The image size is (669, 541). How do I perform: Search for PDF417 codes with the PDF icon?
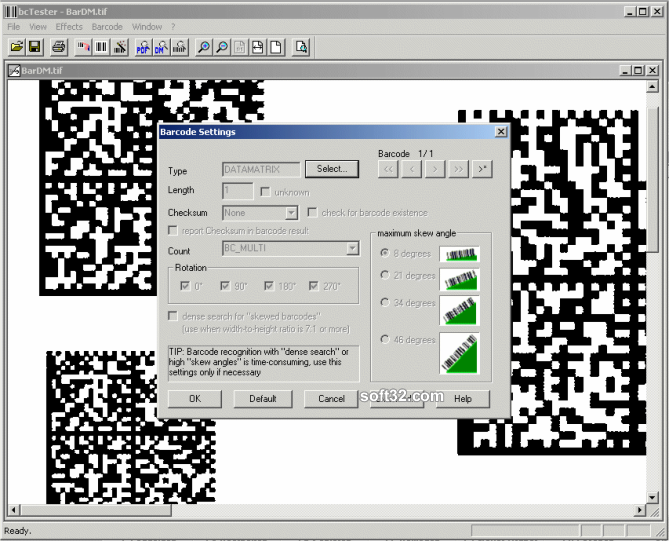click(143, 47)
